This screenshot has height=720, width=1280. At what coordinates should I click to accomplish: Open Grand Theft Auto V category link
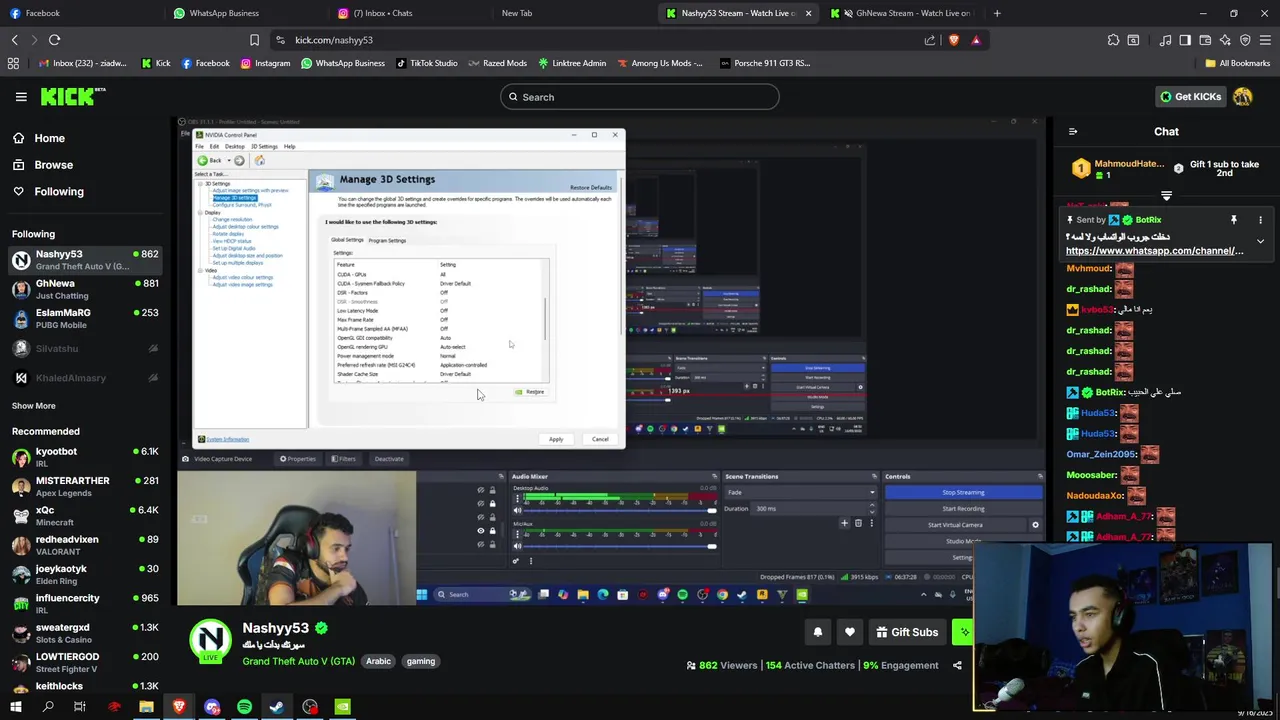pyautogui.click(x=298, y=661)
